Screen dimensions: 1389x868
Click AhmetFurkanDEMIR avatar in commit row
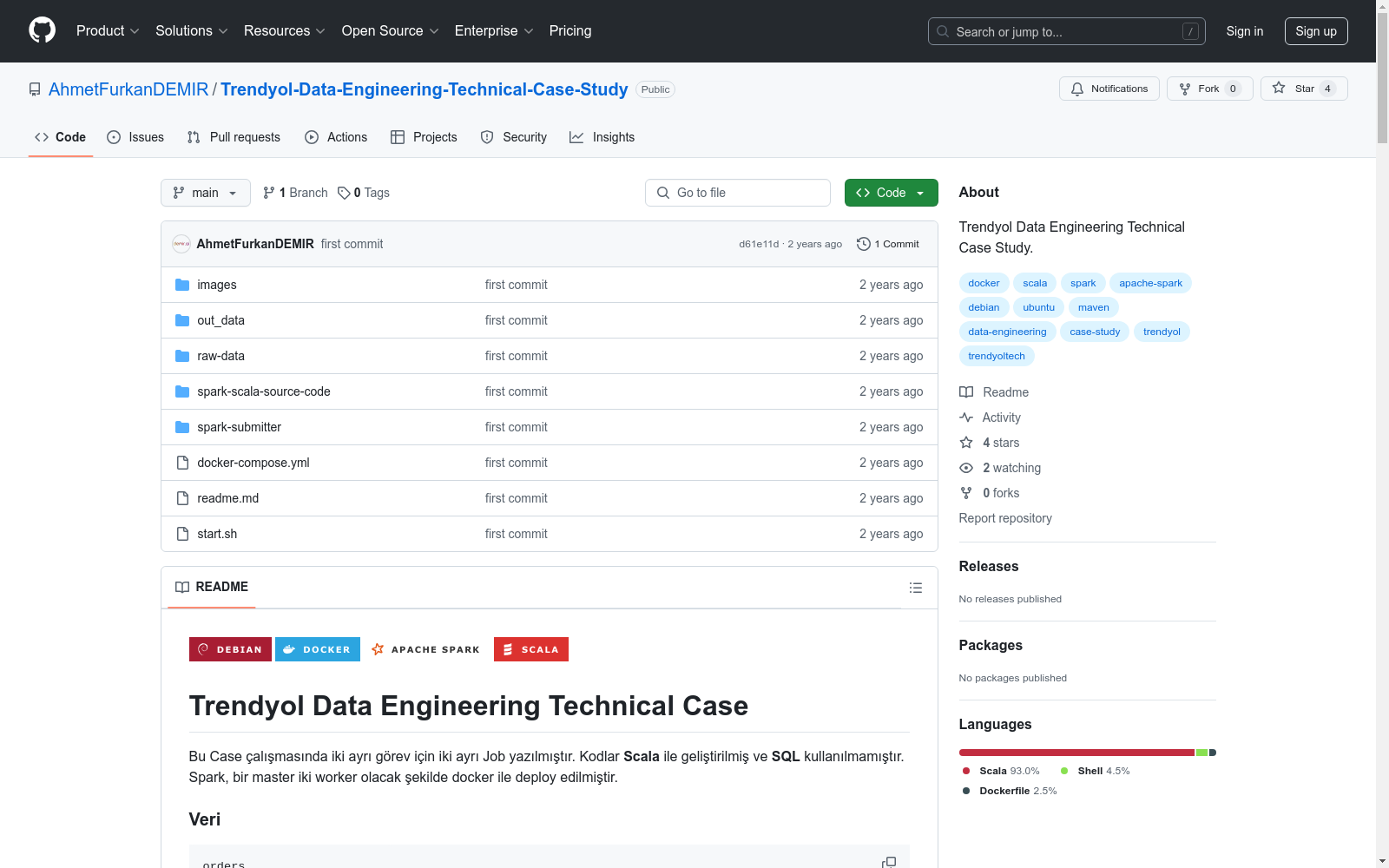[x=181, y=244]
